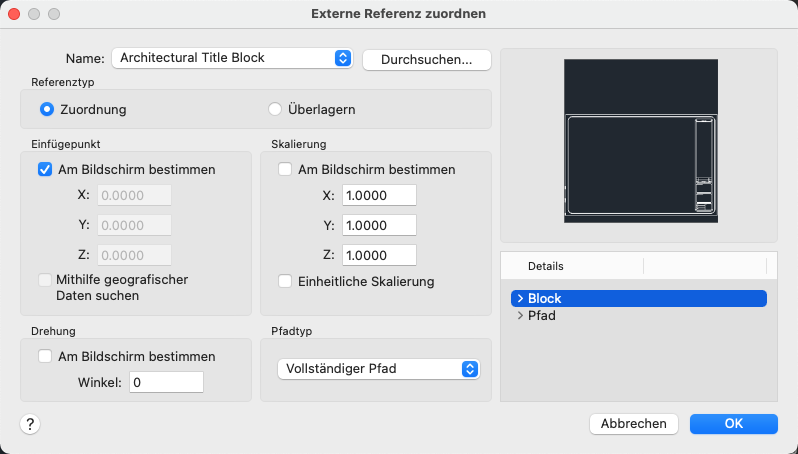Viewport: 798px width, 454px height.
Task: Click the title block preview thumbnail
Action: click(x=641, y=141)
